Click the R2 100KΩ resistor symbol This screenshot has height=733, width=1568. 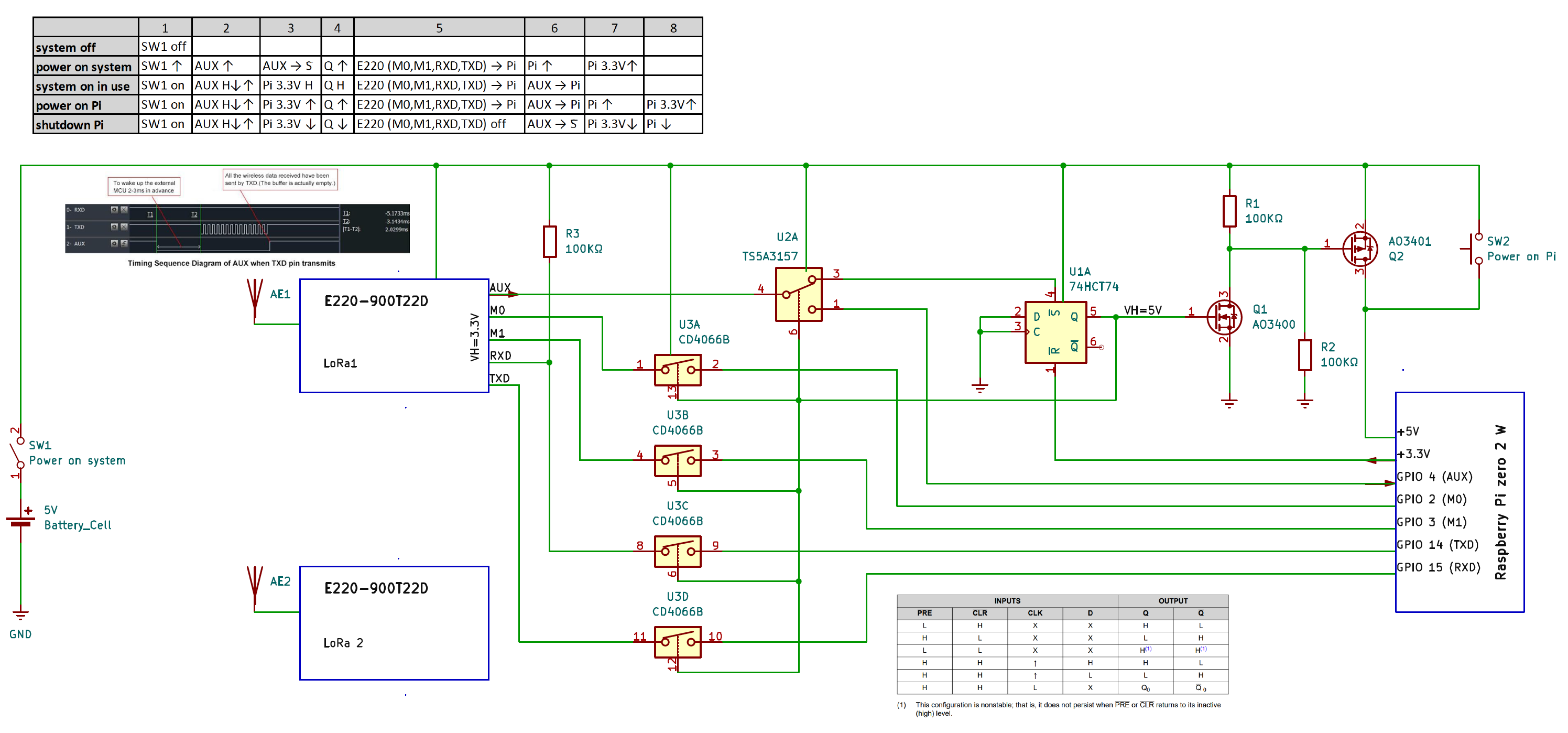[1304, 354]
